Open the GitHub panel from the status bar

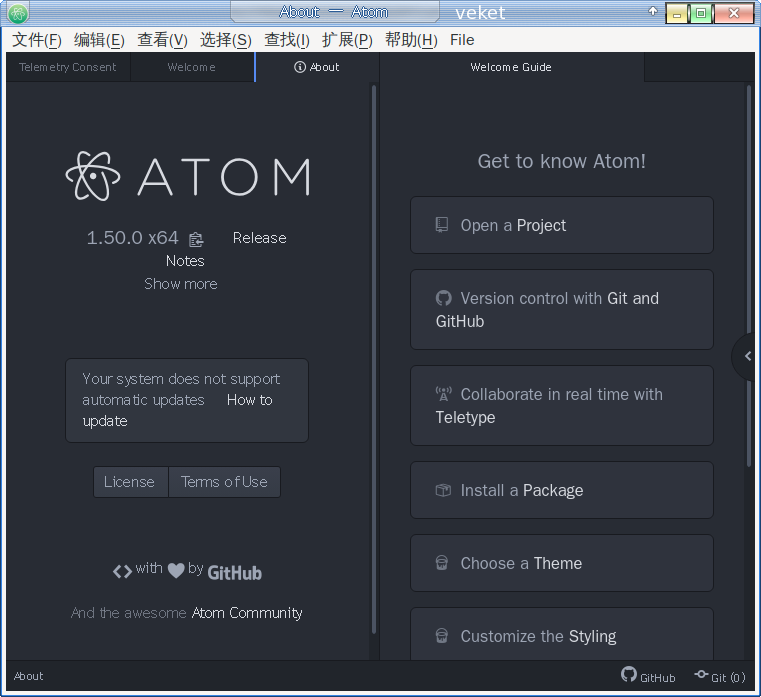coord(648,675)
